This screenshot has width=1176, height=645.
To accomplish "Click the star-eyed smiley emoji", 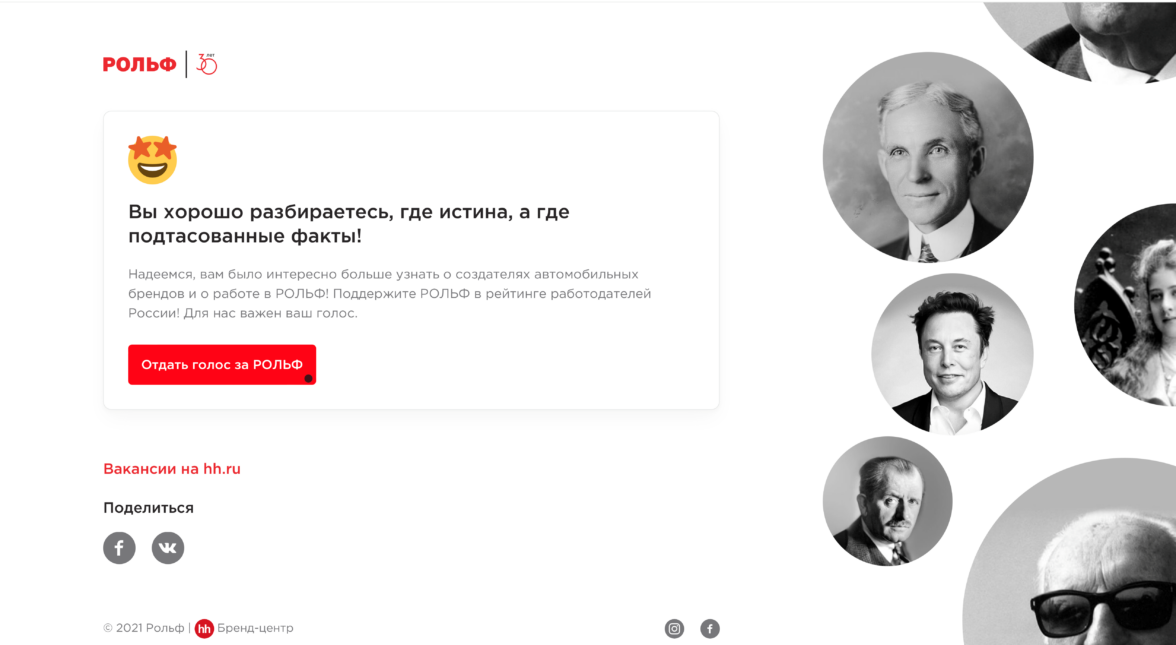I will click(x=152, y=160).
